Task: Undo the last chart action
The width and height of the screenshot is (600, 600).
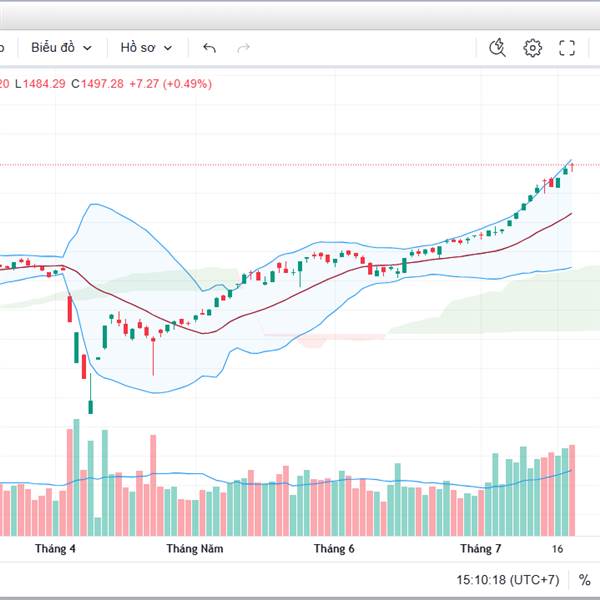Action: click(x=209, y=48)
